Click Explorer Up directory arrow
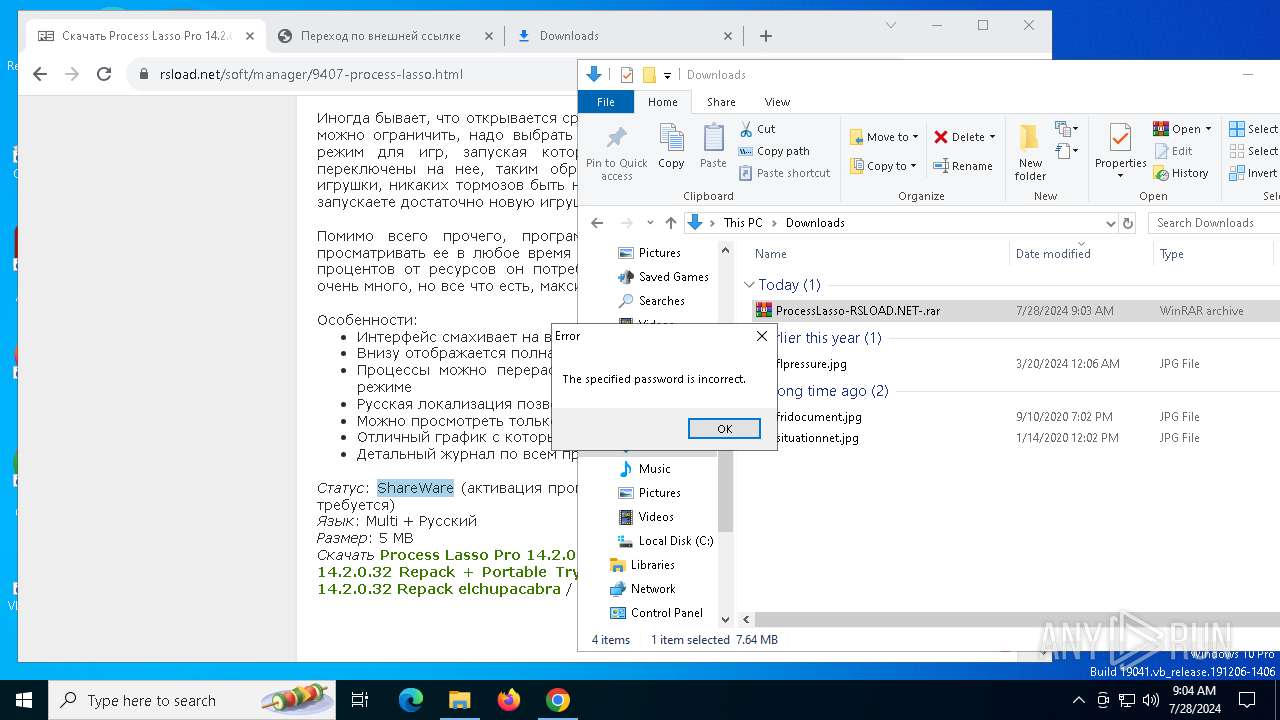 pyautogui.click(x=671, y=223)
